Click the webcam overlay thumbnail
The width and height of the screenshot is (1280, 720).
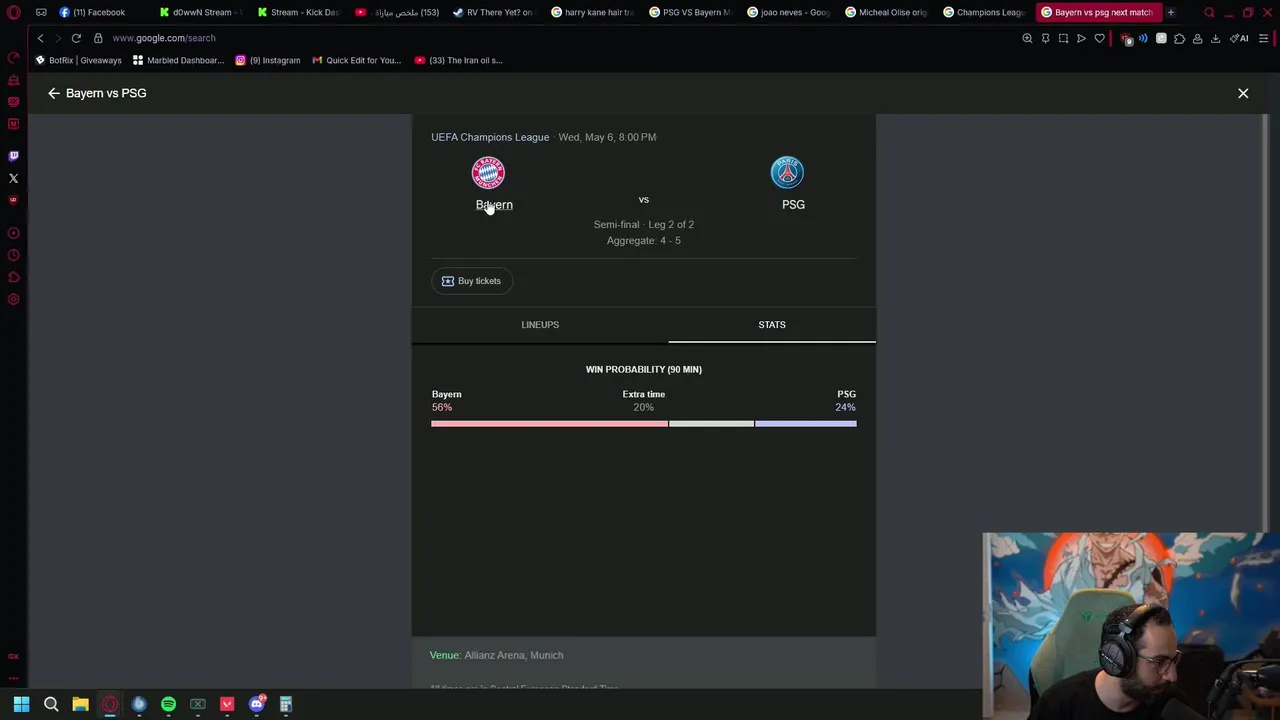(1131, 626)
